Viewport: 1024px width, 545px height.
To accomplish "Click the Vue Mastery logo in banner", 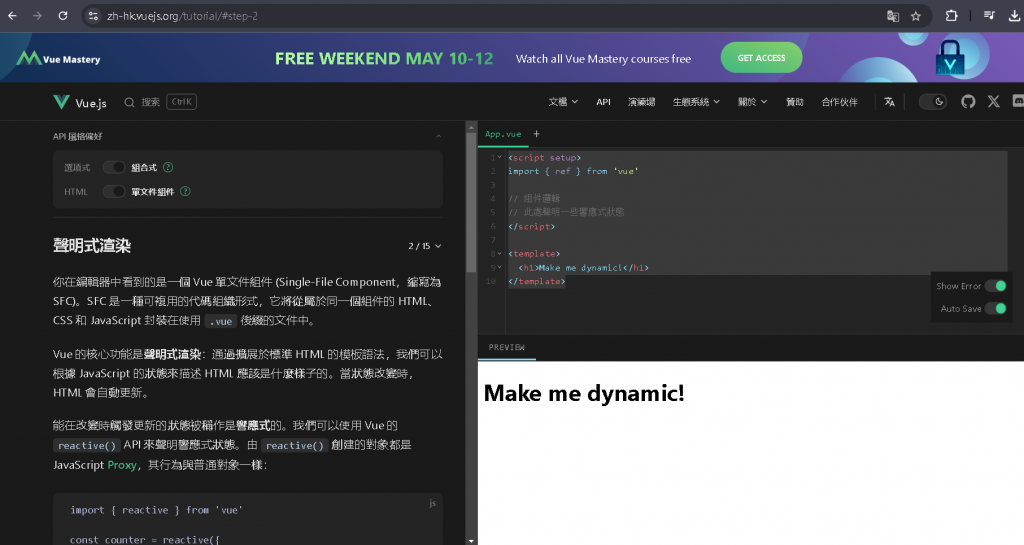I will pyautogui.click(x=58, y=59).
